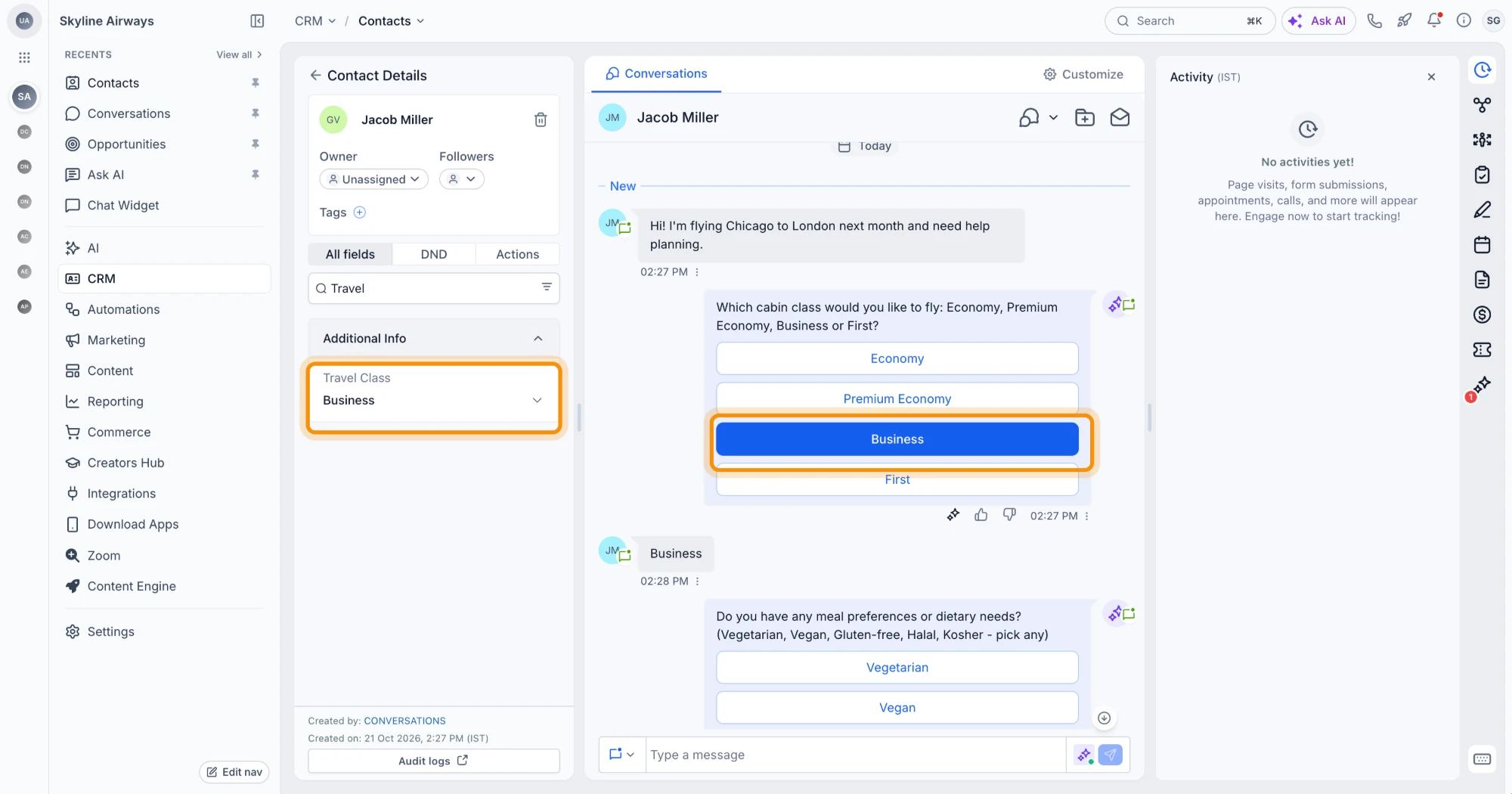1512x794 pixels.
Task: Switch to the Actions tab
Action: click(x=518, y=254)
